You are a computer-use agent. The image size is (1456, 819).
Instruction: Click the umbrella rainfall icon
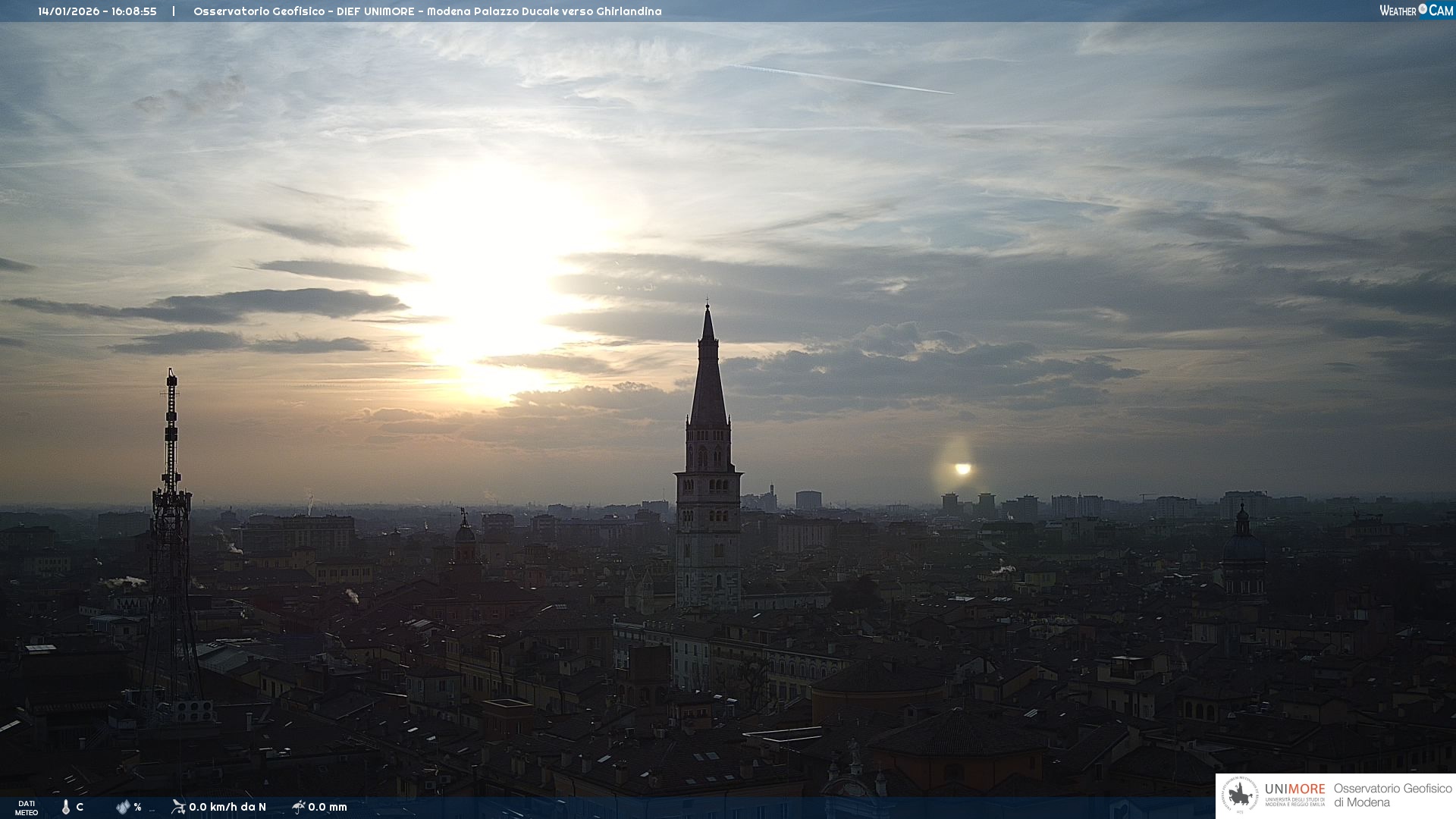click(299, 806)
